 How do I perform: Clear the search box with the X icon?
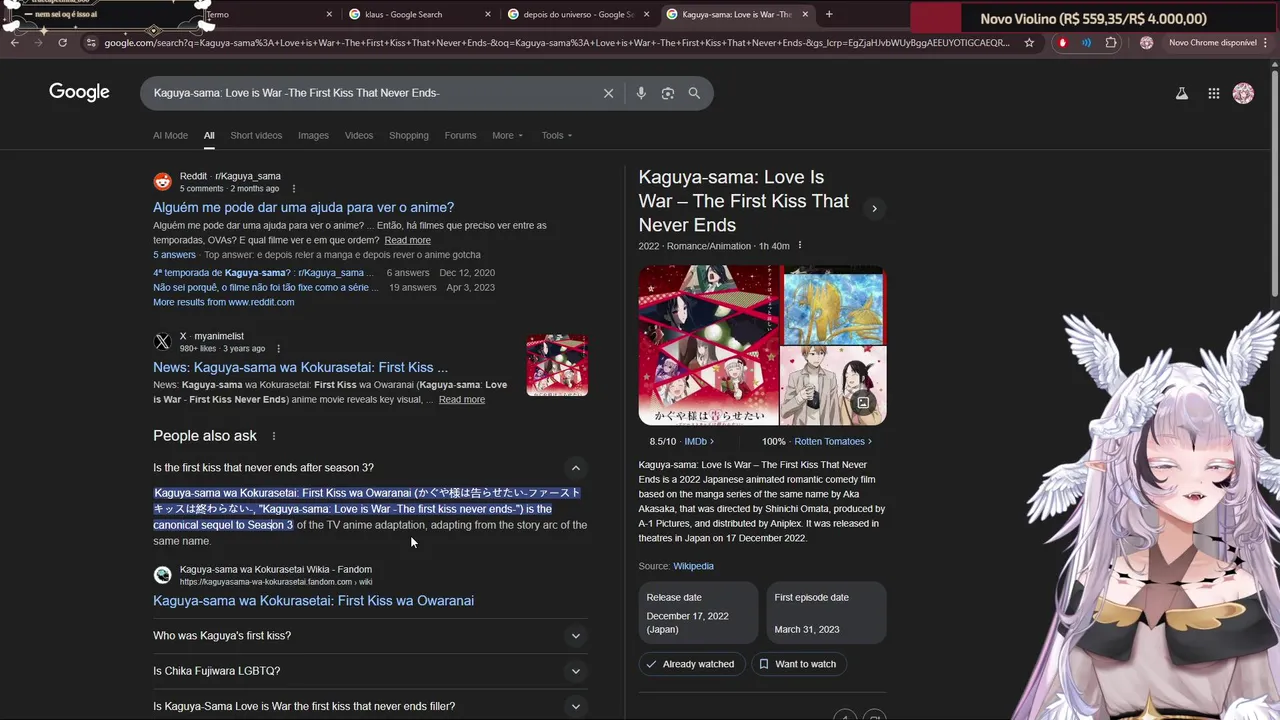click(608, 93)
